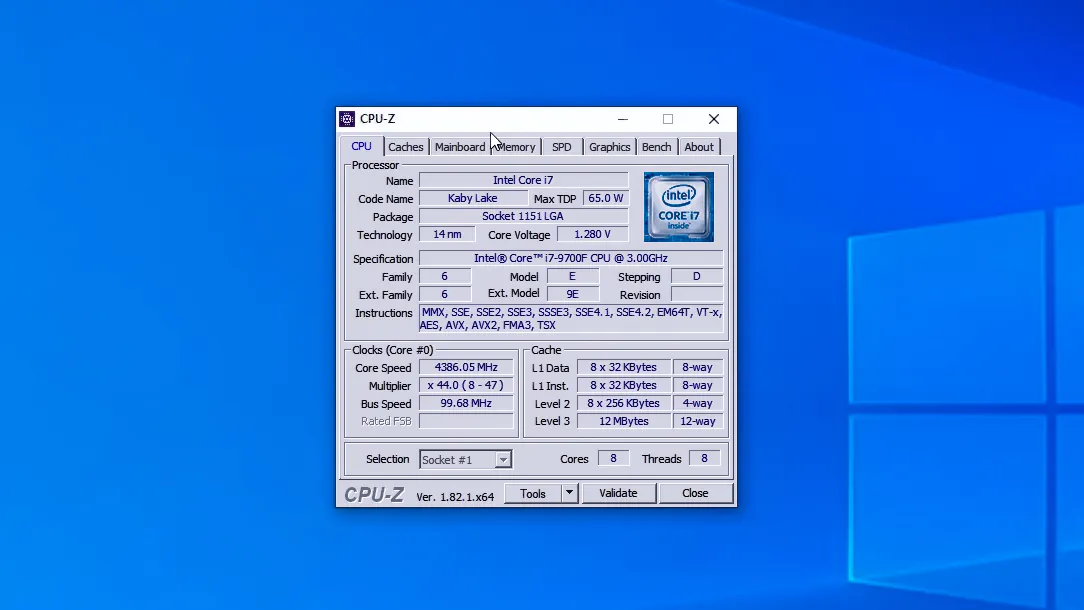Click the Intel Core i7 logo badge
The width and height of the screenshot is (1084, 610).
tap(678, 207)
